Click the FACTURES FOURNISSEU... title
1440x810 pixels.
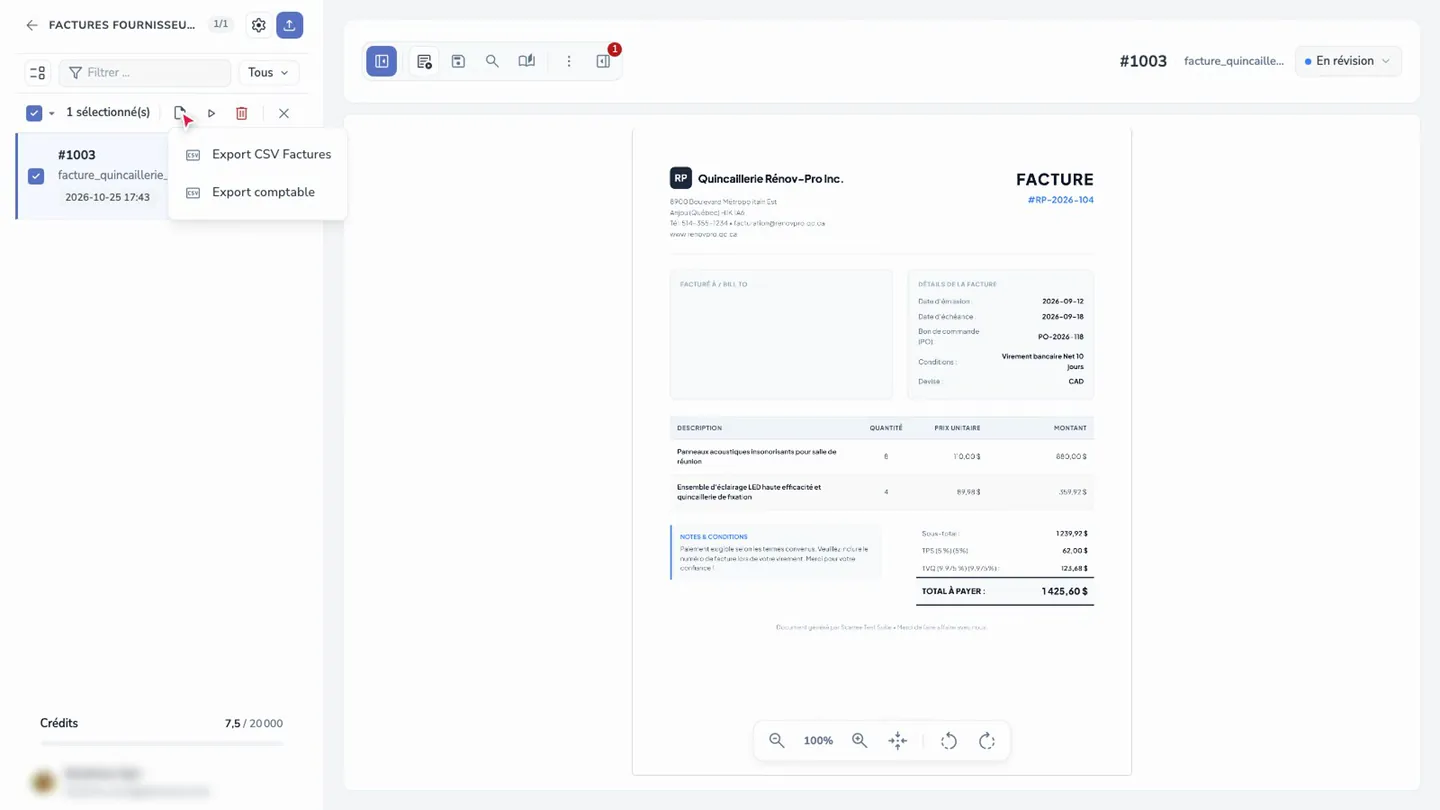[x=122, y=25]
